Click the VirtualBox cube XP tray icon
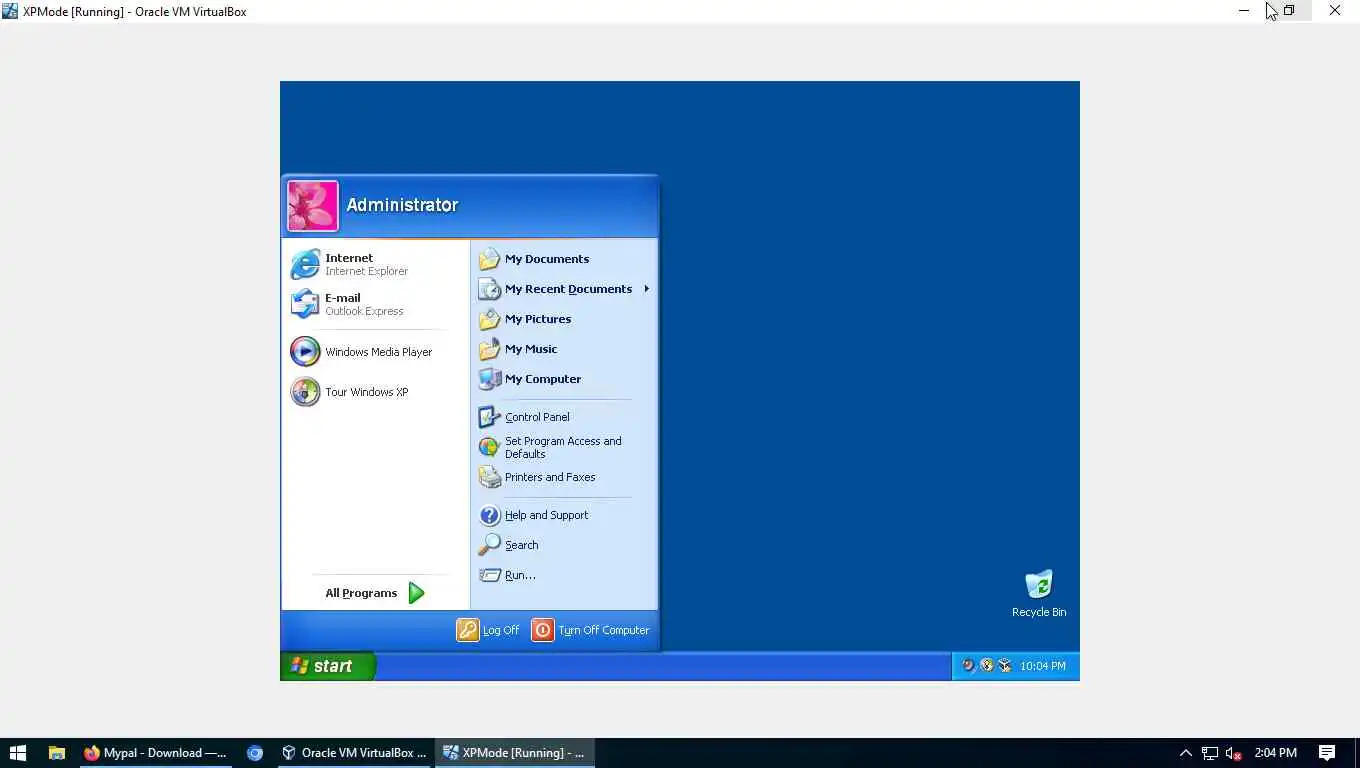Viewport: 1360px width, 768px height. coord(1005,666)
